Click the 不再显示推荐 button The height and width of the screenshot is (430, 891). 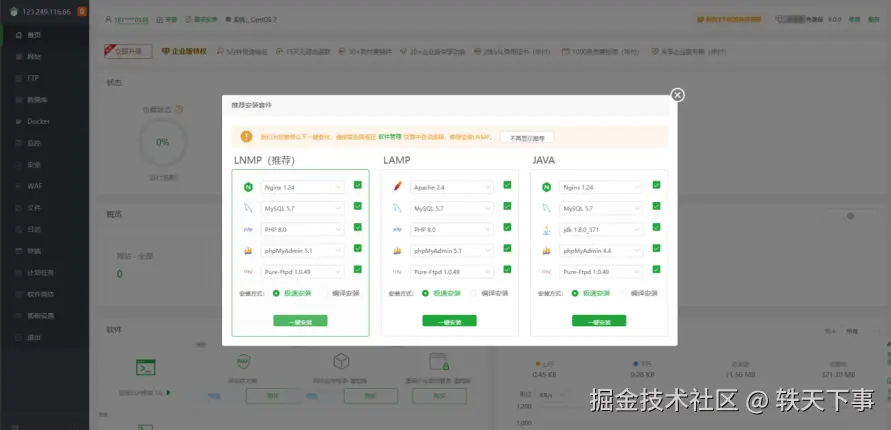[x=527, y=137]
